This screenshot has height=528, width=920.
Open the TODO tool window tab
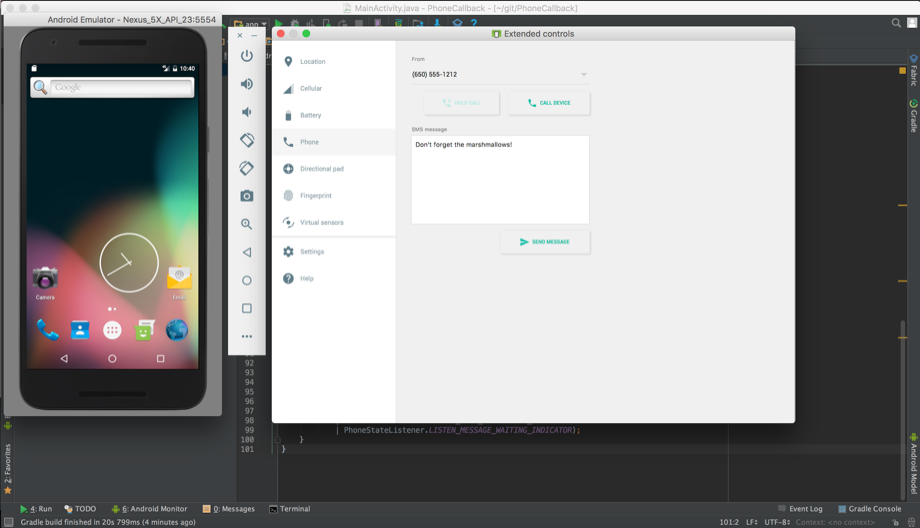[80, 509]
